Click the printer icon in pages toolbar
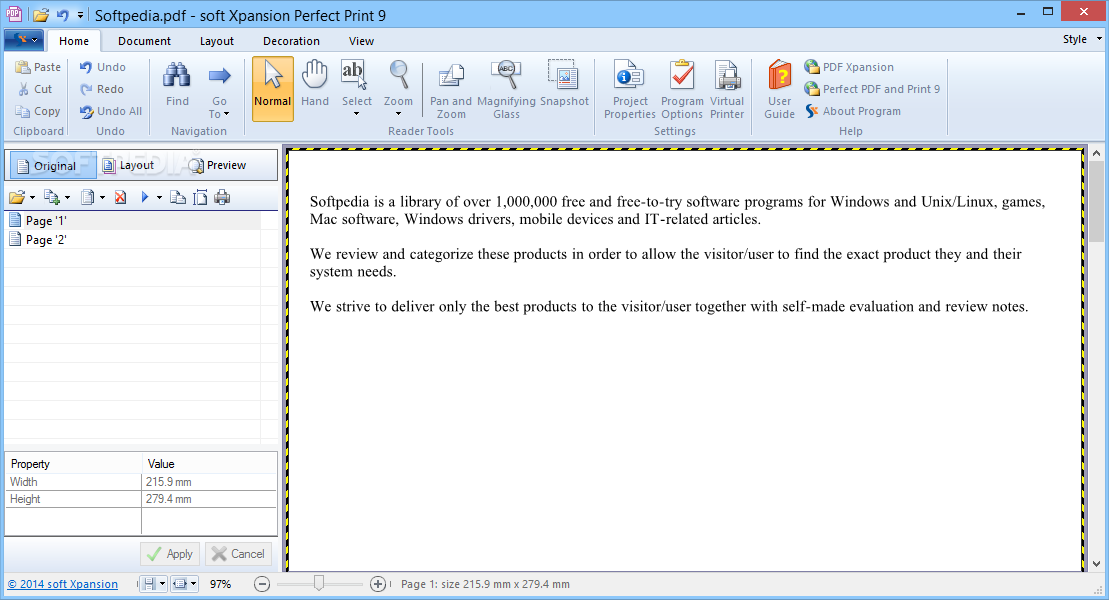Image resolution: width=1109 pixels, height=600 pixels. coord(222,197)
